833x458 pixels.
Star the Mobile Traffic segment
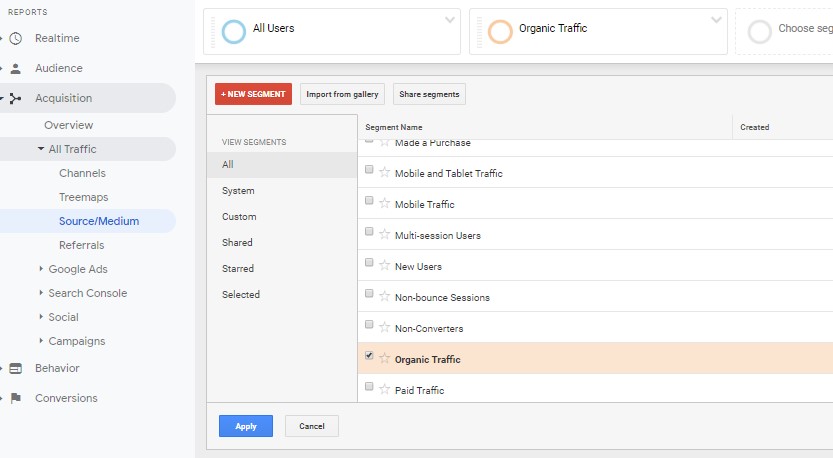coord(385,203)
